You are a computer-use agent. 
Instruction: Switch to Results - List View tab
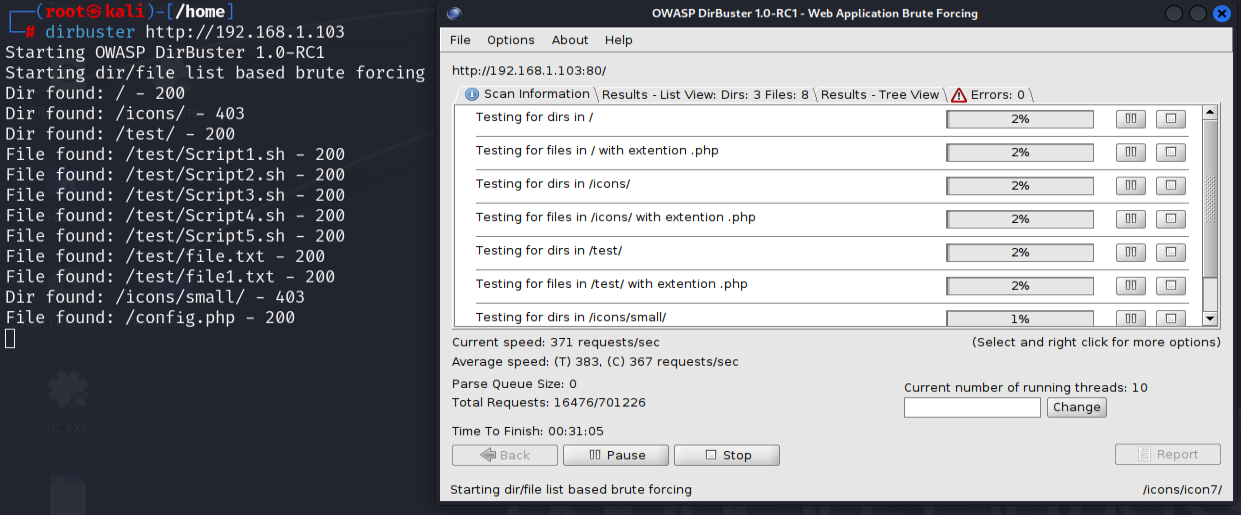pyautogui.click(x=705, y=95)
